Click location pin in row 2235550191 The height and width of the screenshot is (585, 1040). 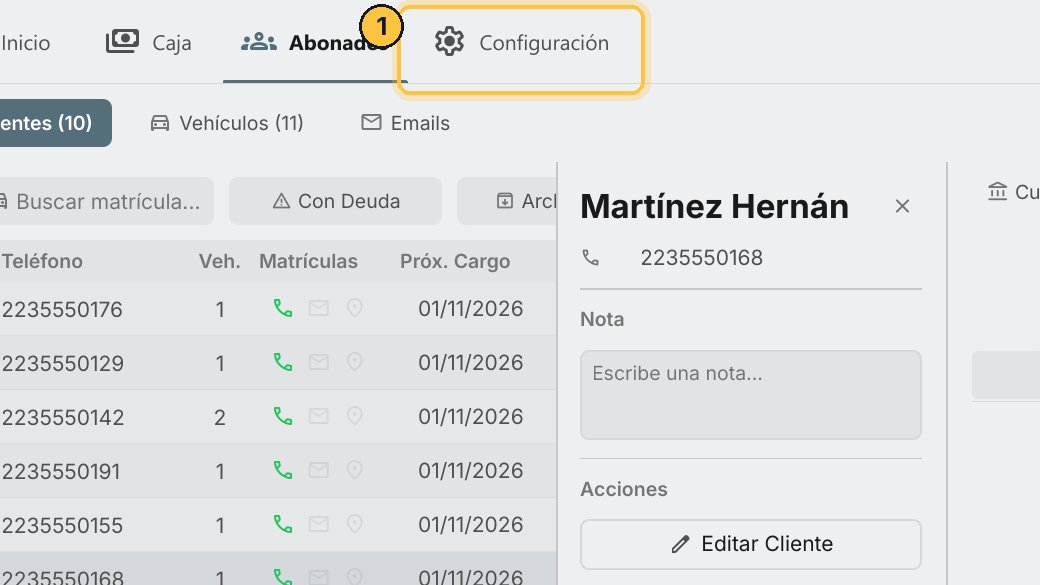click(x=355, y=470)
